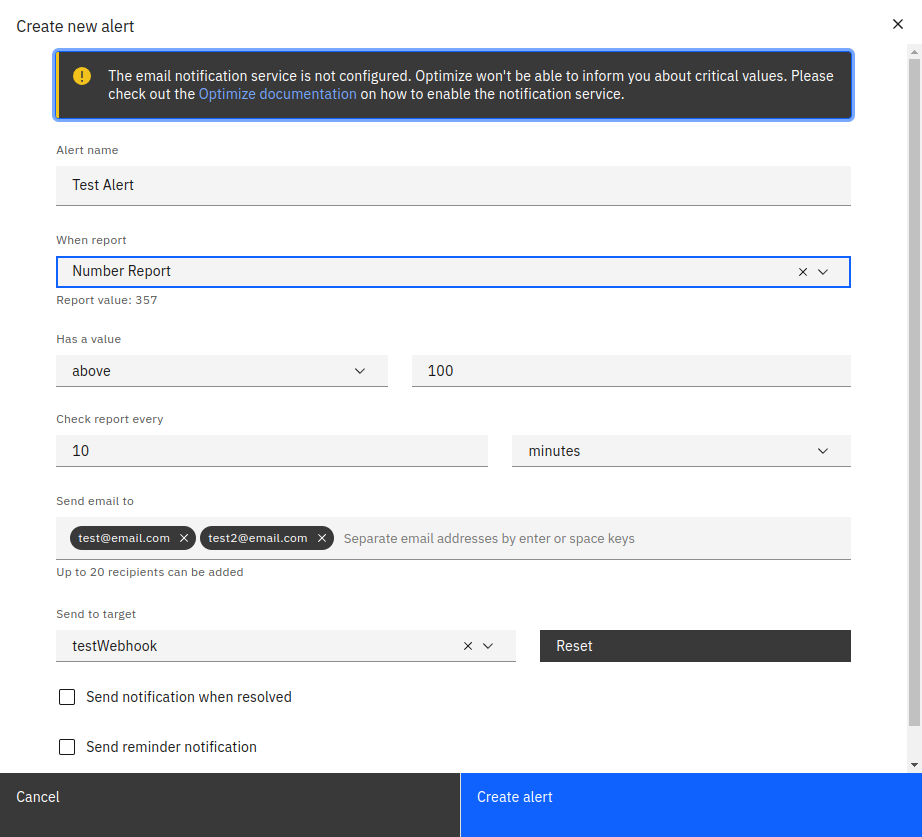The height and width of the screenshot is (837, 922).
Task: Dismiss the warning icon in notification banner
Action: (x=81, y=75)
